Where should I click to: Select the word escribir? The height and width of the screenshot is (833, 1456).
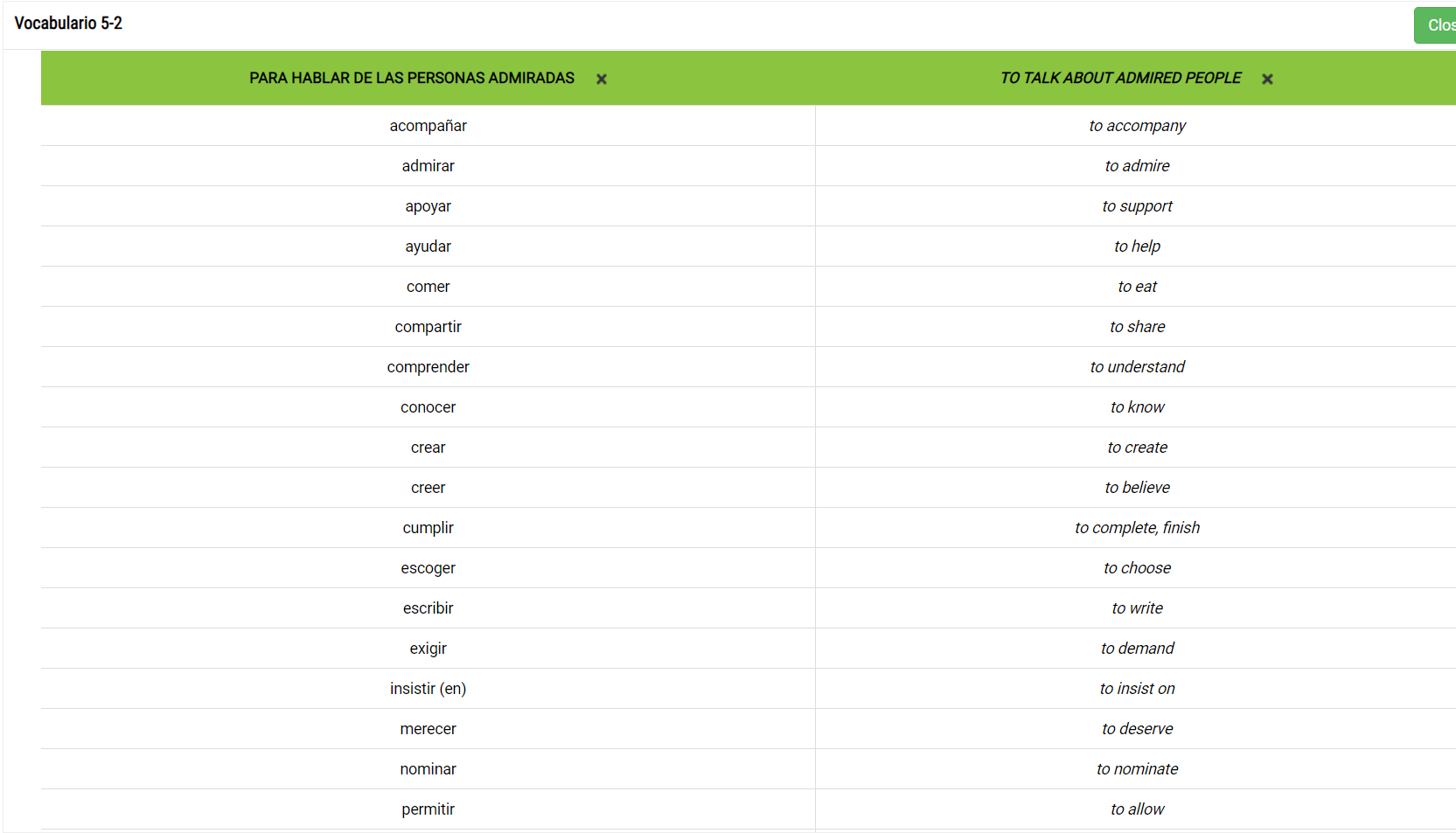(x=428, y=608)
